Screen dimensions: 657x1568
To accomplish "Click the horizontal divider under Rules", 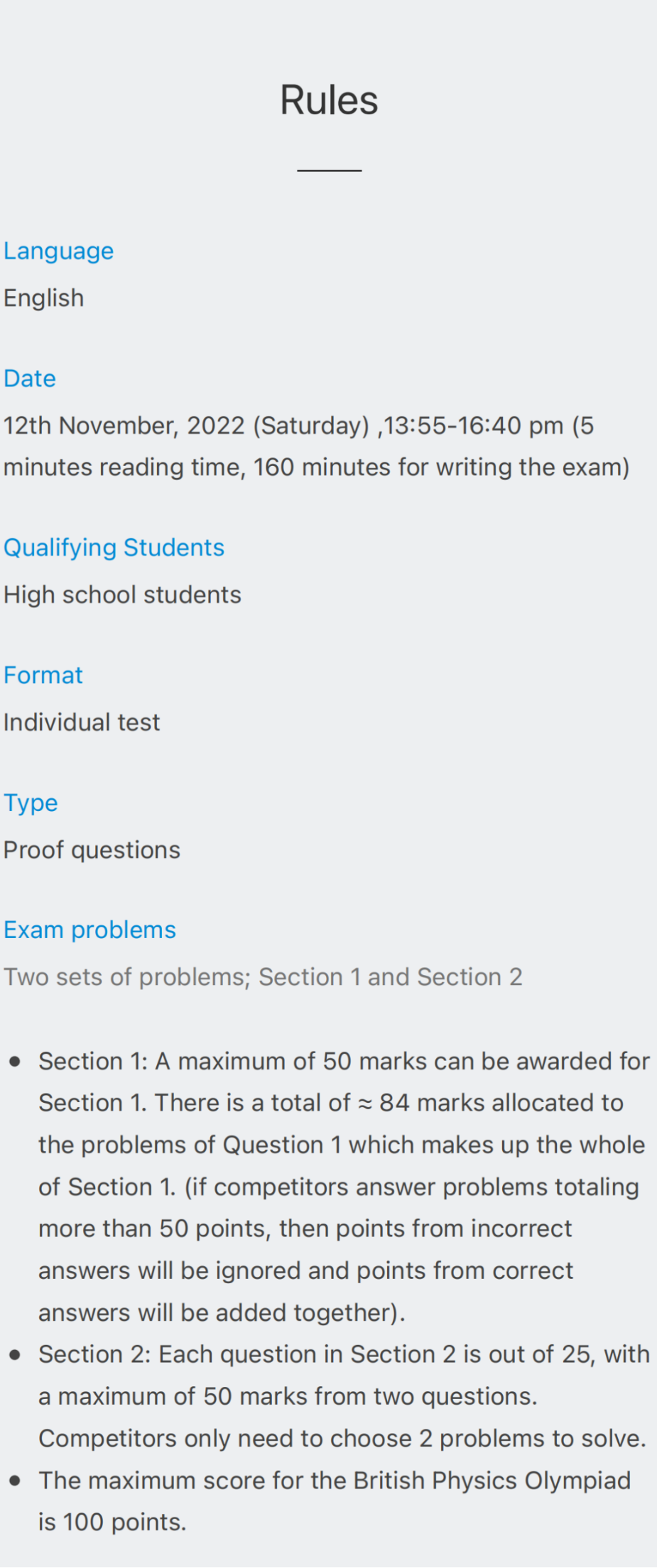I will (x=330, y=170).
